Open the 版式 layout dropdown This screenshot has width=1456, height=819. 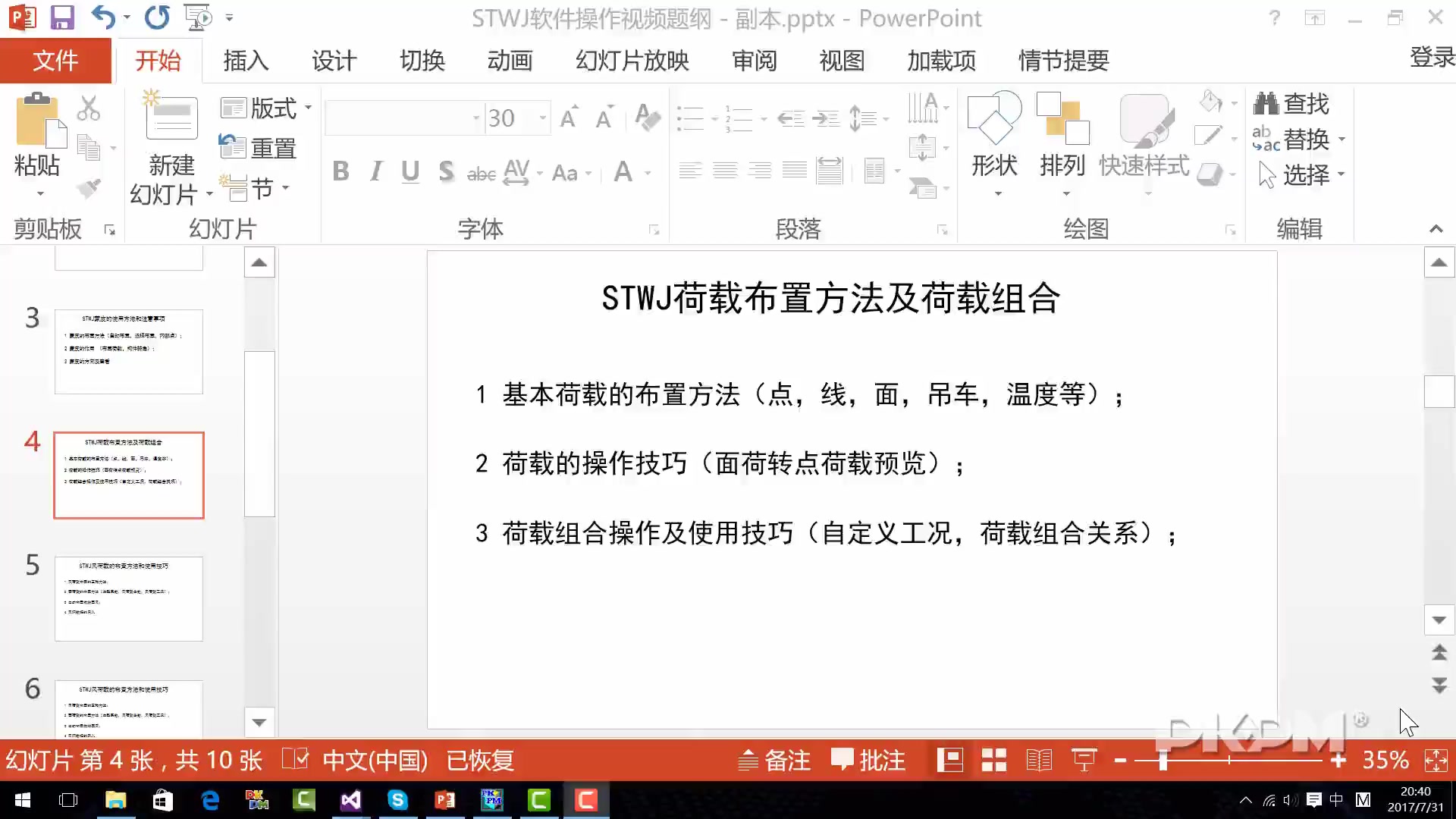click(267, 108)
